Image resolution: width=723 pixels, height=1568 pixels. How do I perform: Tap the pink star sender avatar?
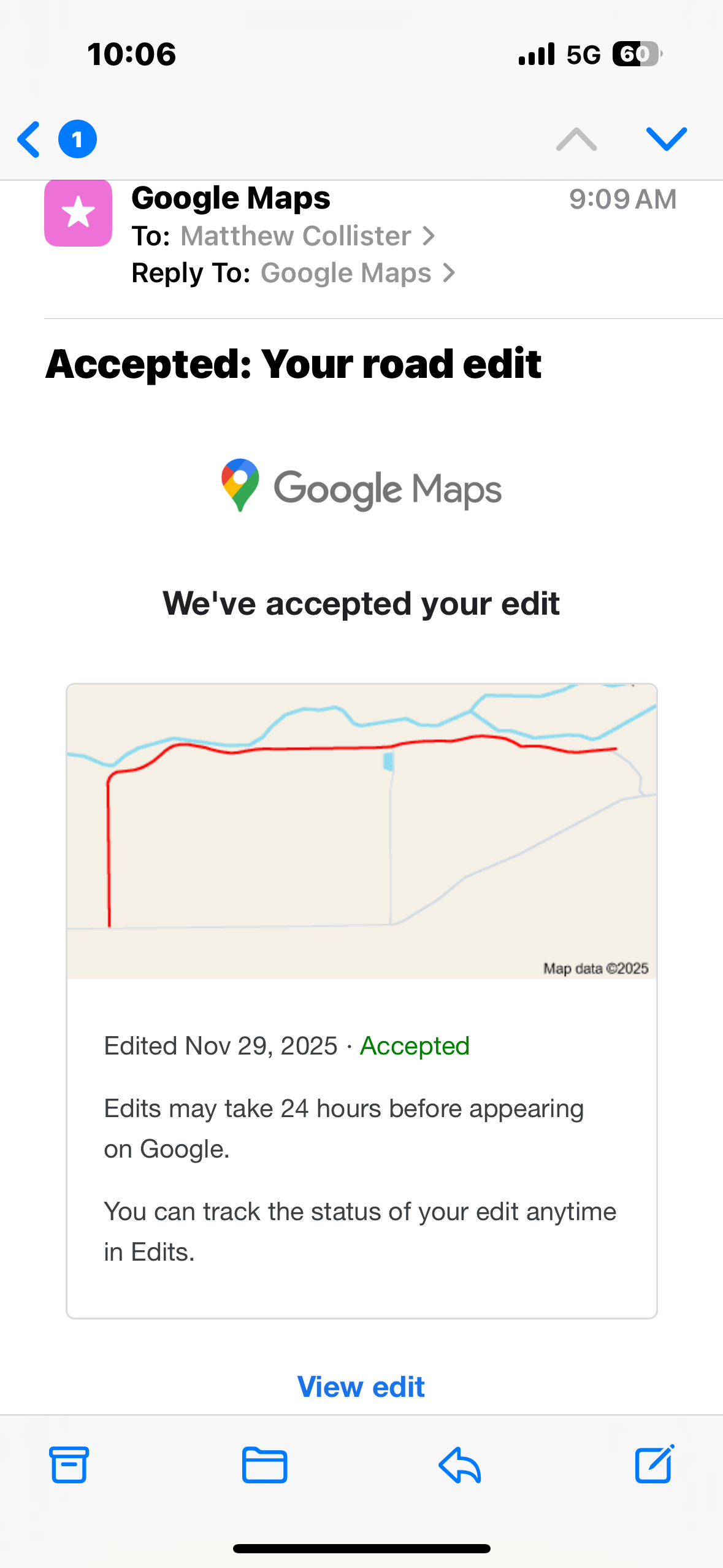tap(78, 213)
